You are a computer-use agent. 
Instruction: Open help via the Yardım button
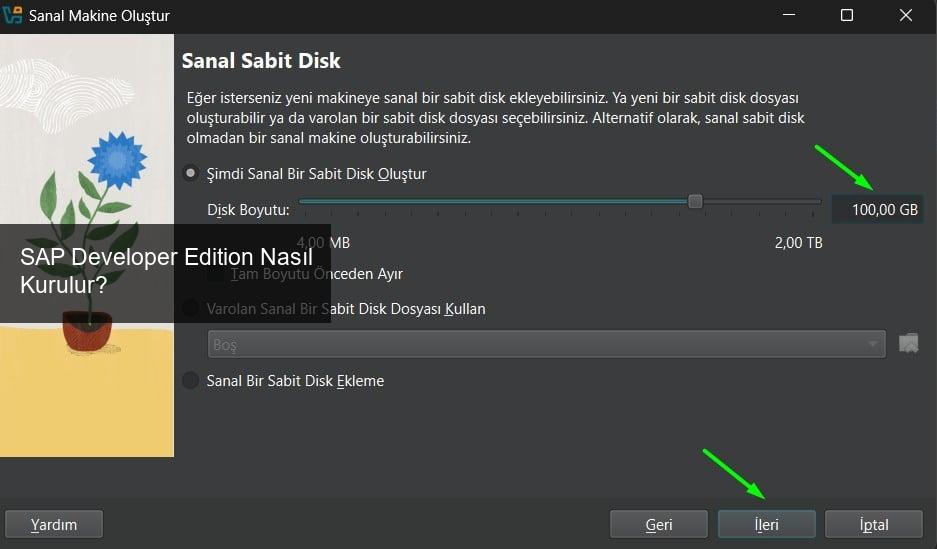[x=54, y=524]
